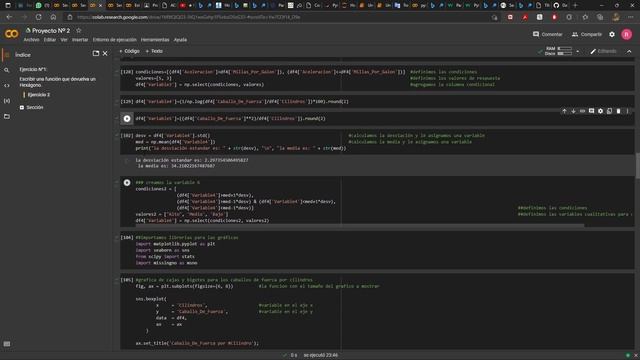Screen dimensions: 640x360
Task: Rename the notebook title Proyecto Nº 2
Action: pos(51,31)
